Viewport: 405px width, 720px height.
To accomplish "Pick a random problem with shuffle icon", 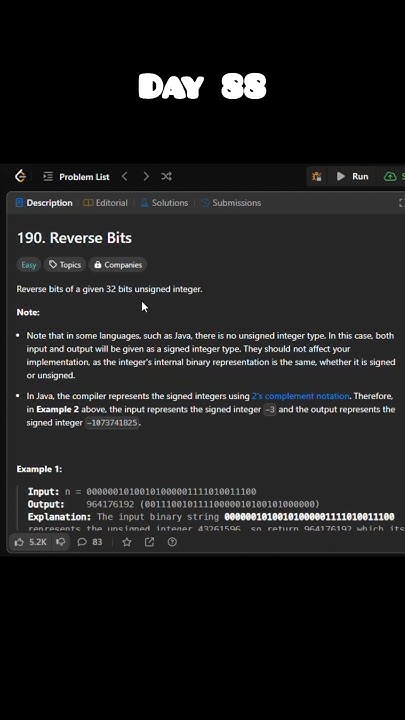I will pos(166,176).
